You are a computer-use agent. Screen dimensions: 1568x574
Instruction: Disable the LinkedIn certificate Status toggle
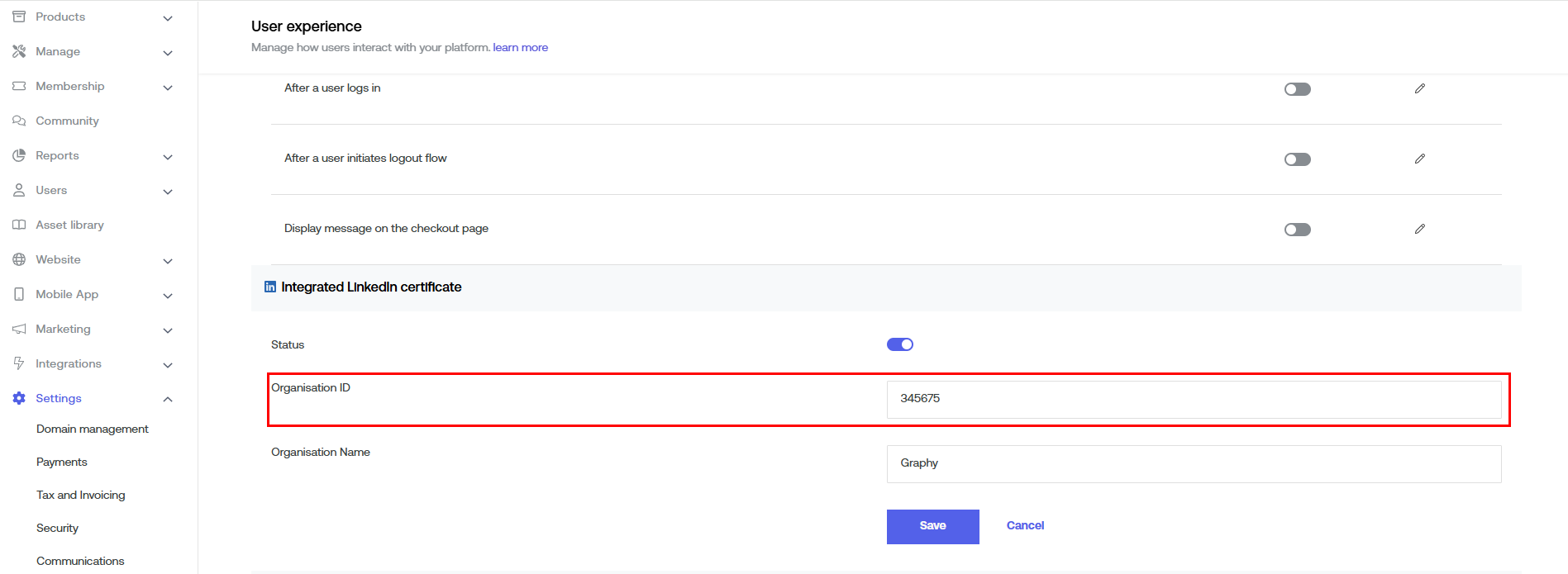tap(899, 344)
